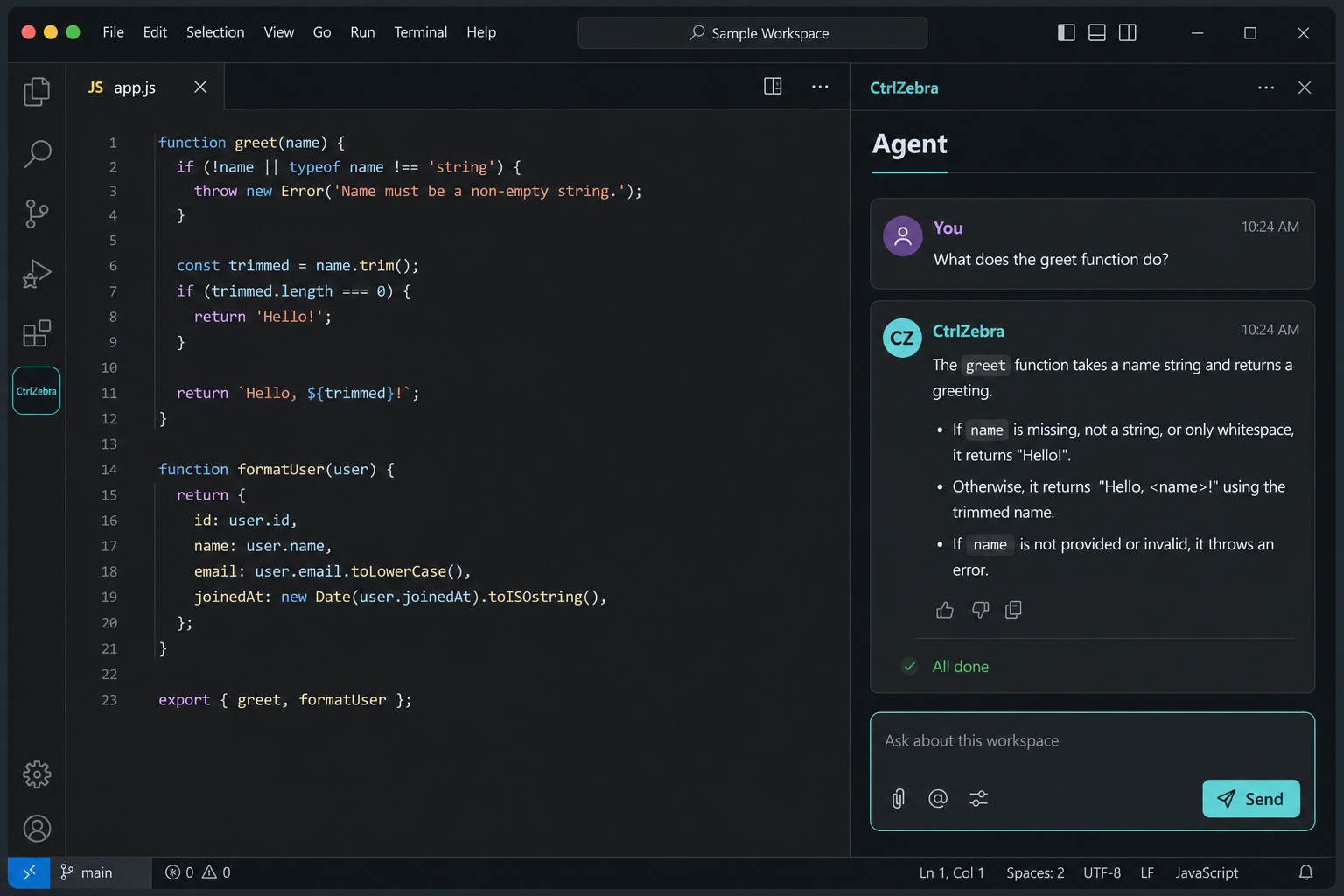
Task: Open the notifications bell
Action: point(1305,872)
